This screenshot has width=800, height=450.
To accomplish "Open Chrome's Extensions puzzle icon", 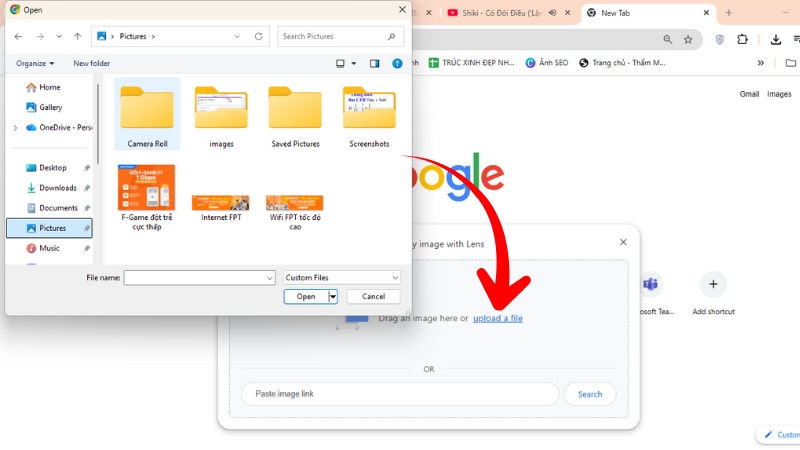I will (x=742, y=40).
